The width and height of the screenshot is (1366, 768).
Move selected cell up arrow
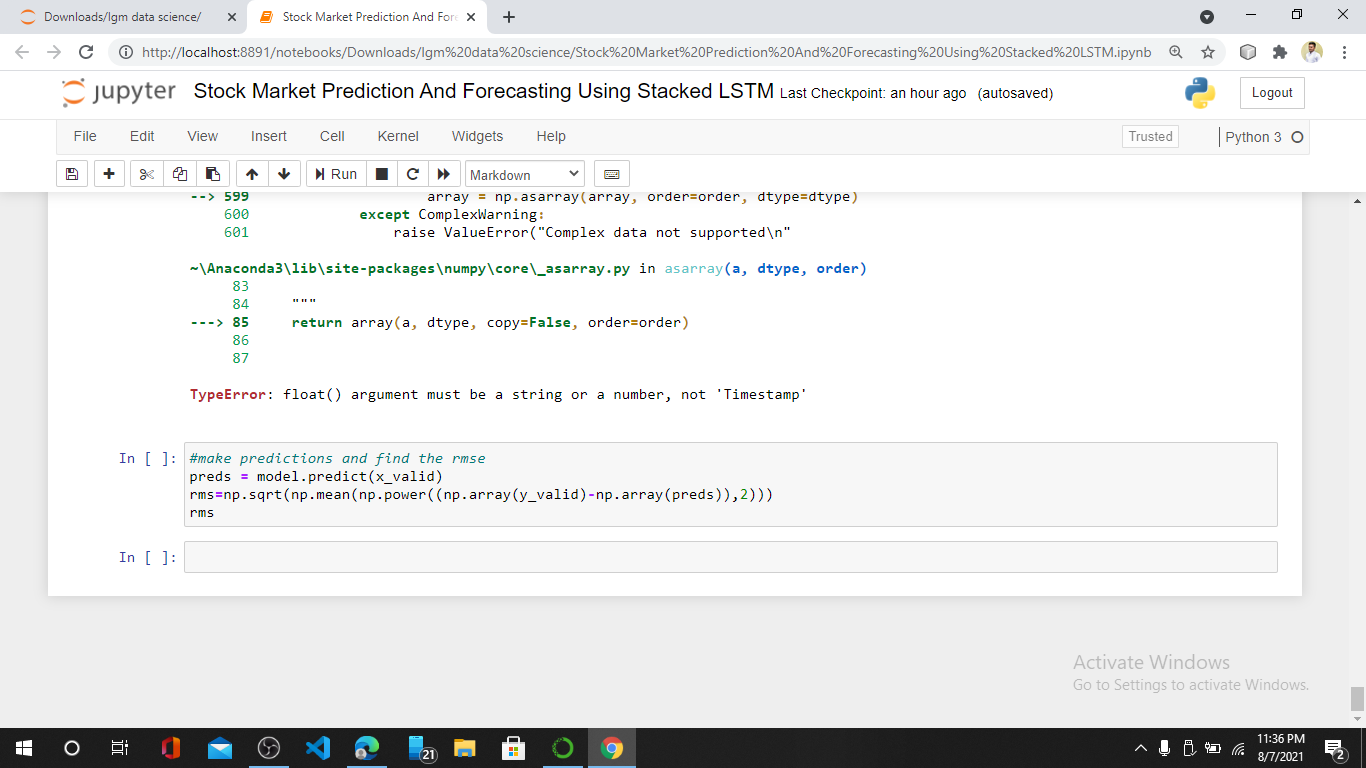pyautogui.click(x=252, y=174)
